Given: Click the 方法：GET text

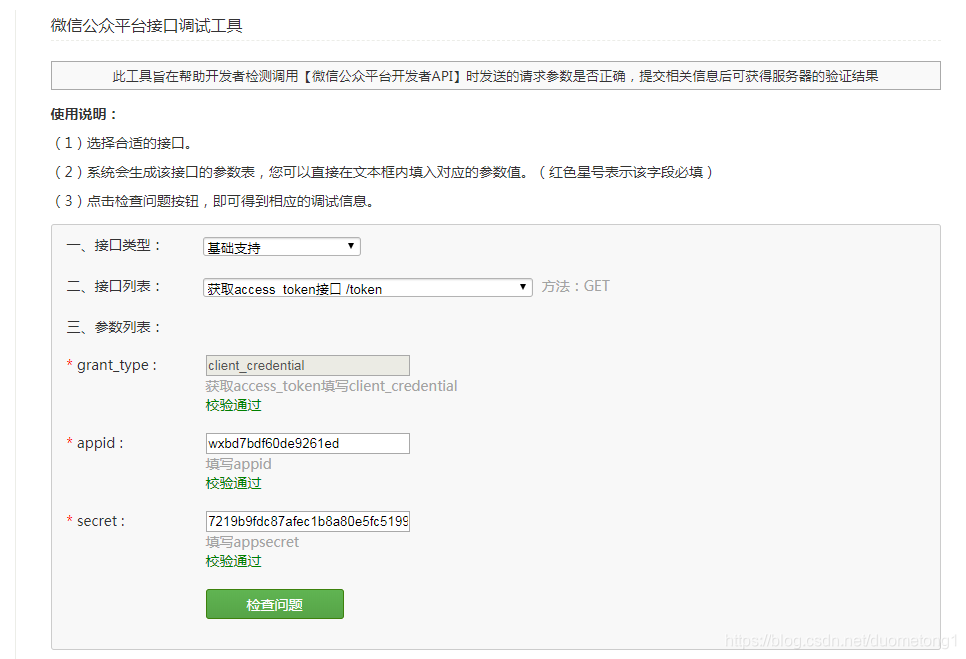Looking at the screenshot, I should pos(575,286).
